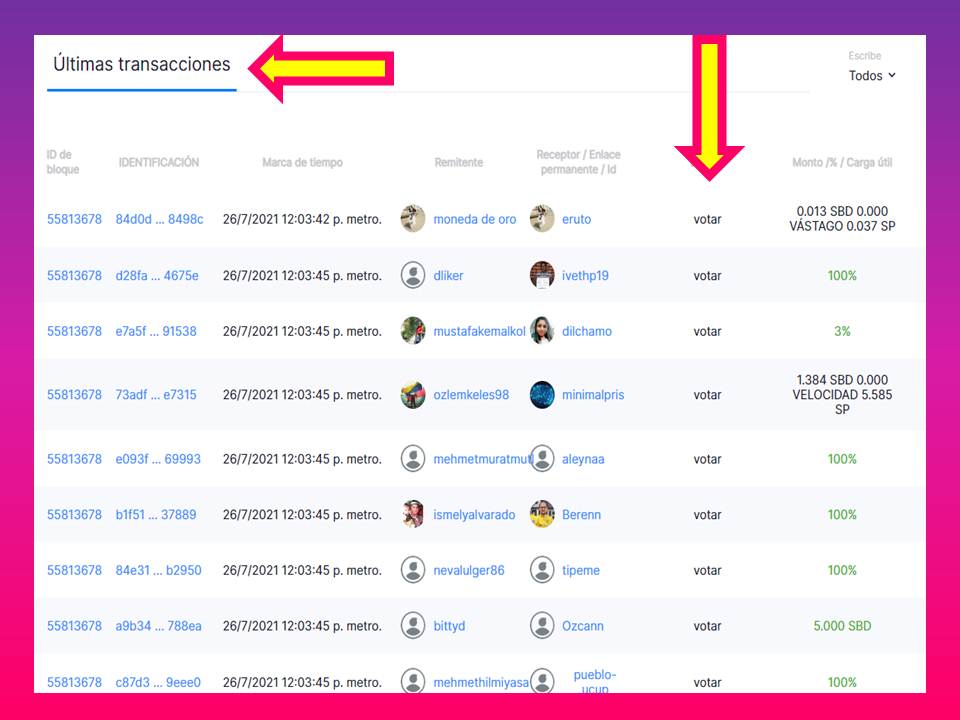960x720 pixels.
Task: Select the Últimas transacciones tab
Action: pyautogui.click(x=141, y=64)
